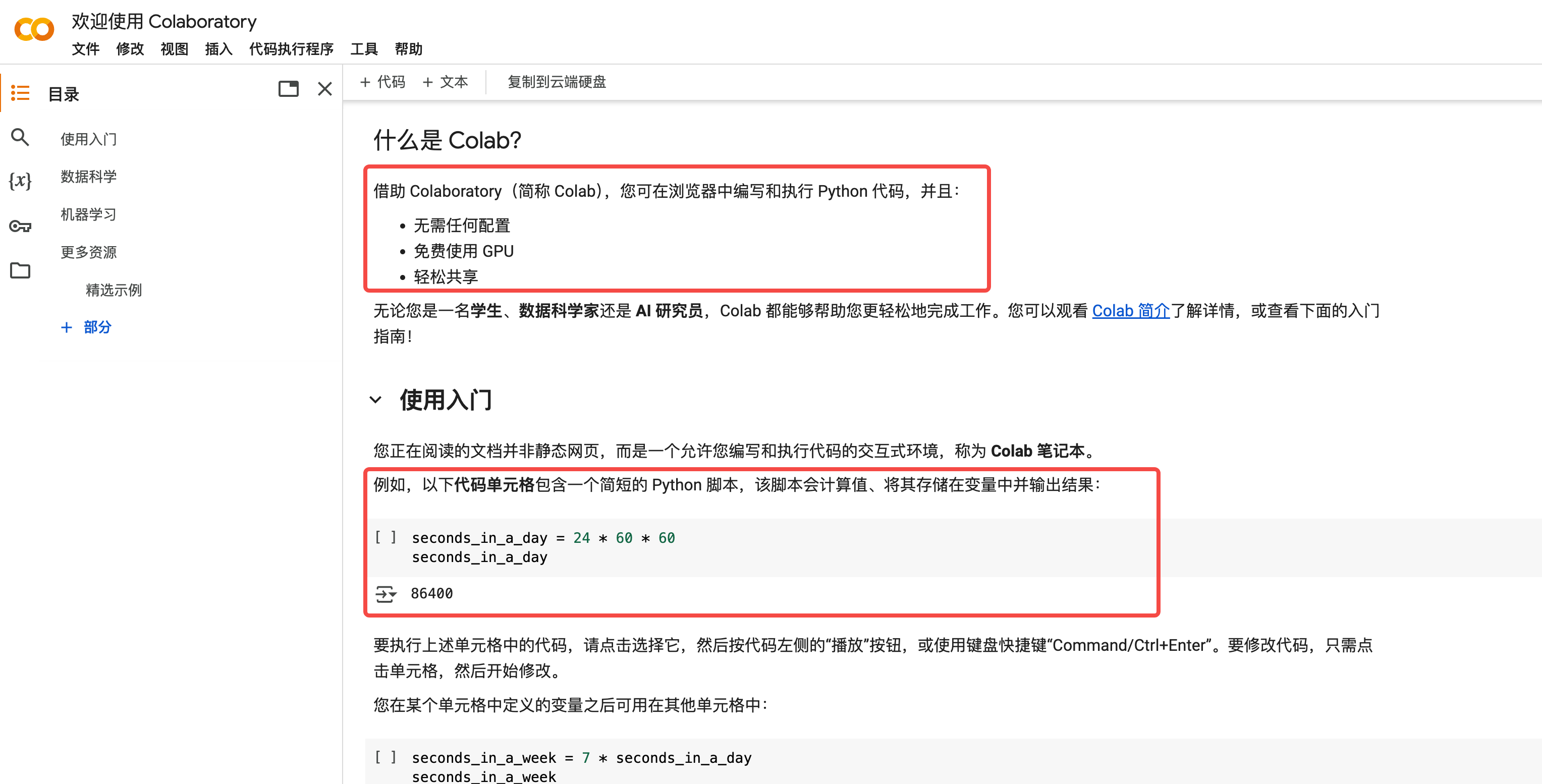Click + 部分 to add section
The width and height of the screenshot is (1542, 784).
pyautogui.click(x=86, y=327)
